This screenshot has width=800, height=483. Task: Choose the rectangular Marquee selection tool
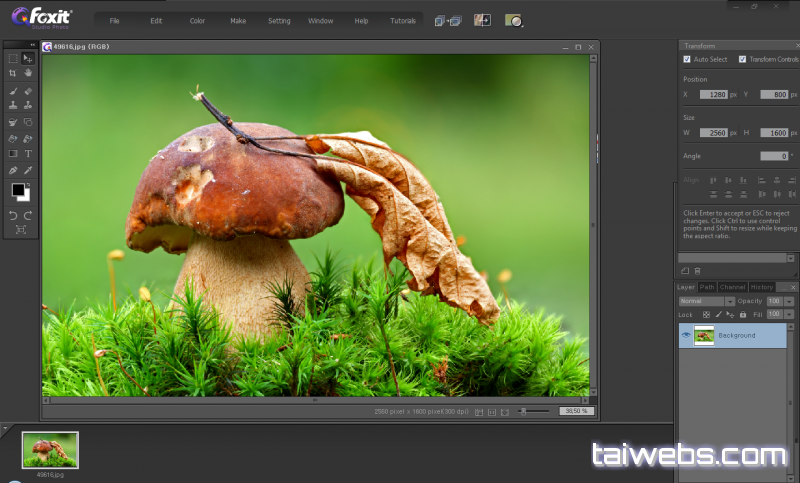[12, 58]
